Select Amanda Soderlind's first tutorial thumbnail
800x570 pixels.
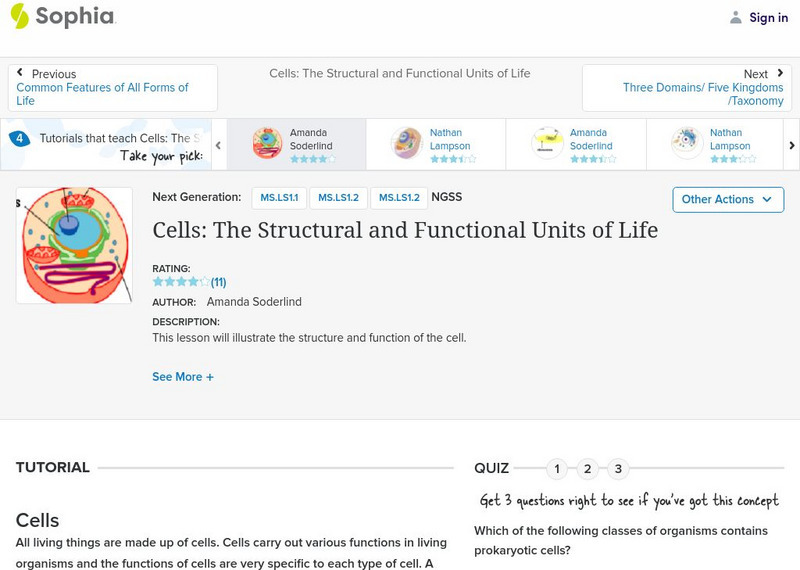tap(267, 144)
